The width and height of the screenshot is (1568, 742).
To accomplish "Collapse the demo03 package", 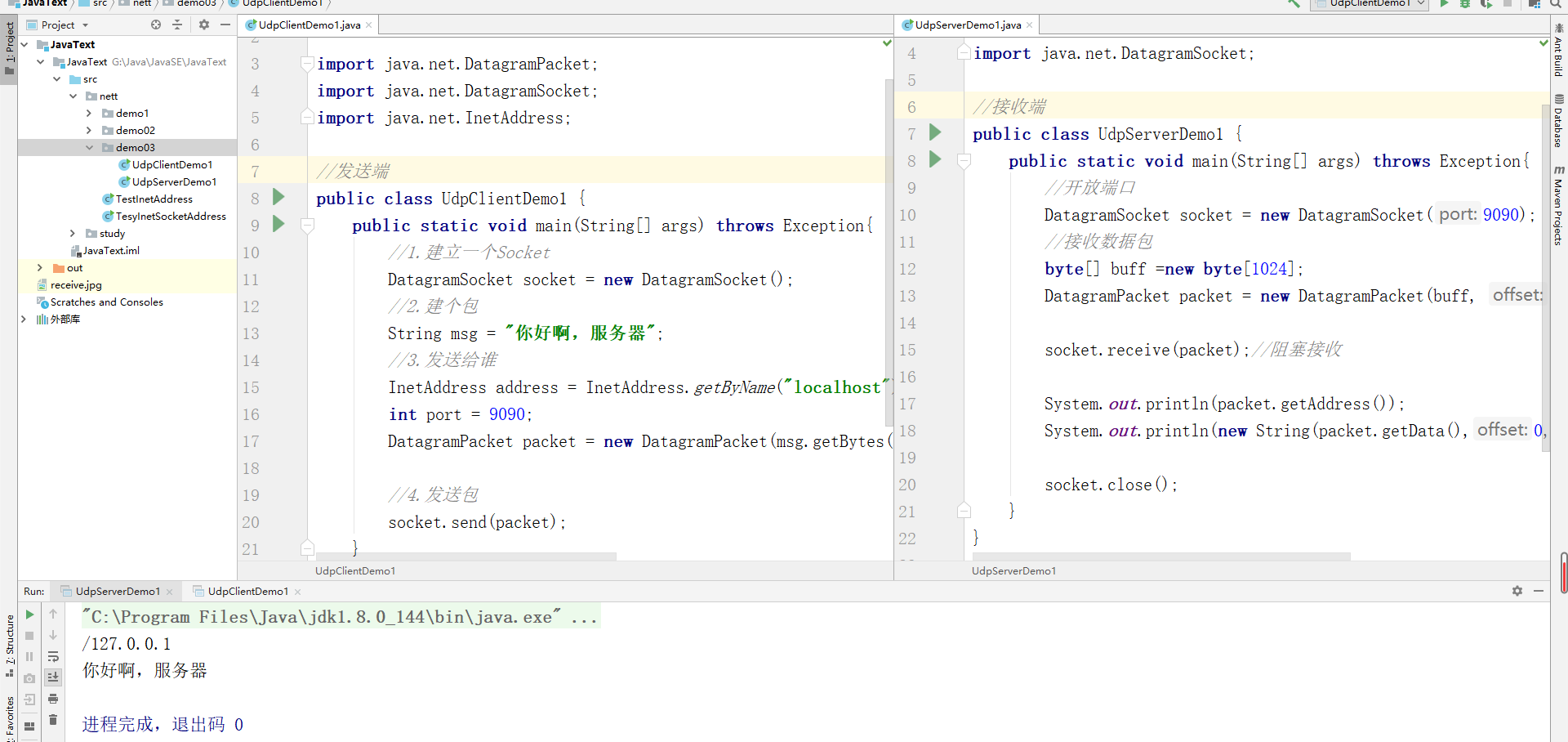I will click(x=89, y=147).
